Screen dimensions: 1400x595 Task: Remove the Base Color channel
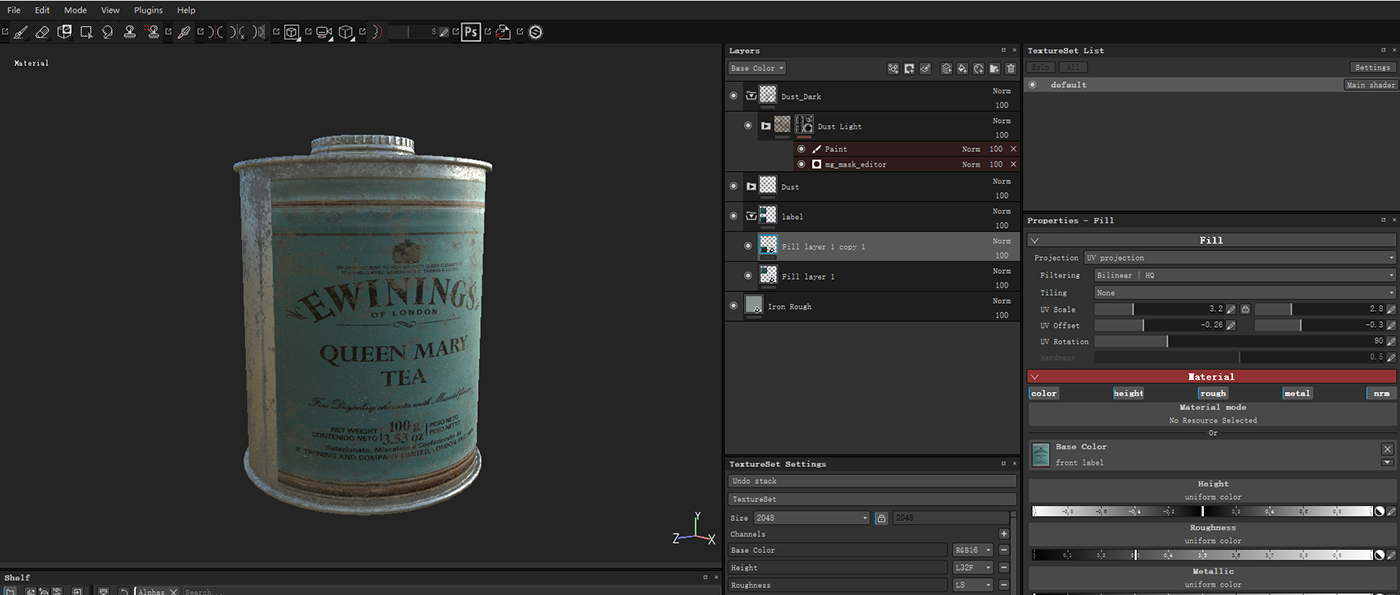coord(1004,550)
